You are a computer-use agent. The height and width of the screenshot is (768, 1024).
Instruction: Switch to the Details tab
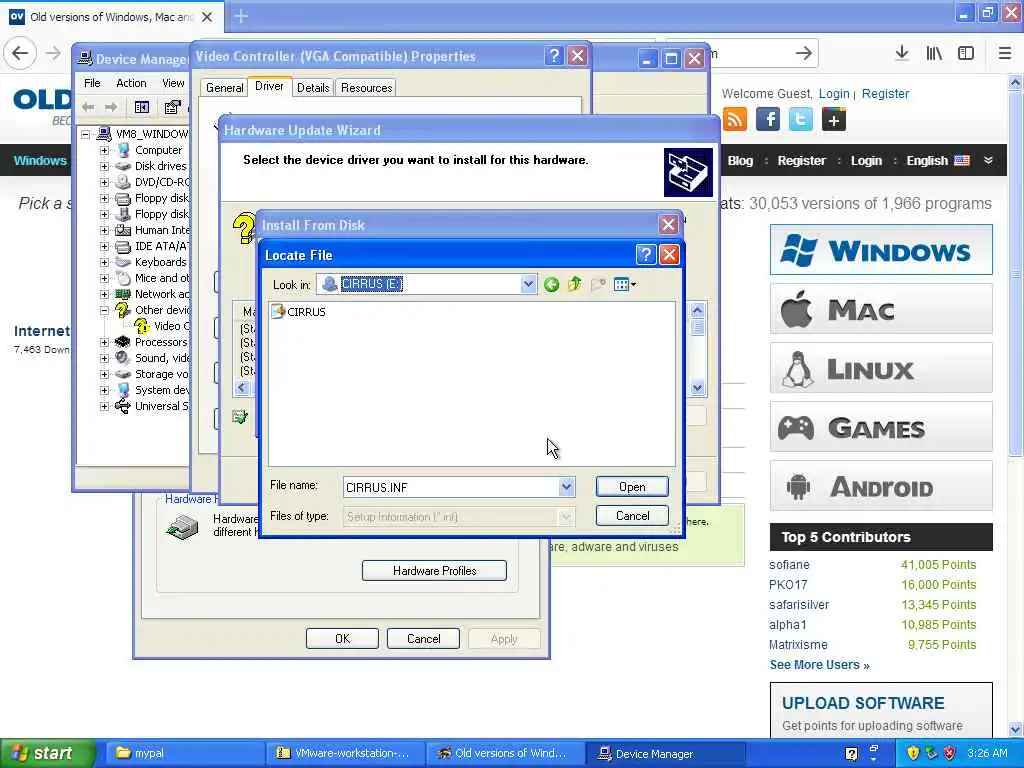[x=313, y=88]
